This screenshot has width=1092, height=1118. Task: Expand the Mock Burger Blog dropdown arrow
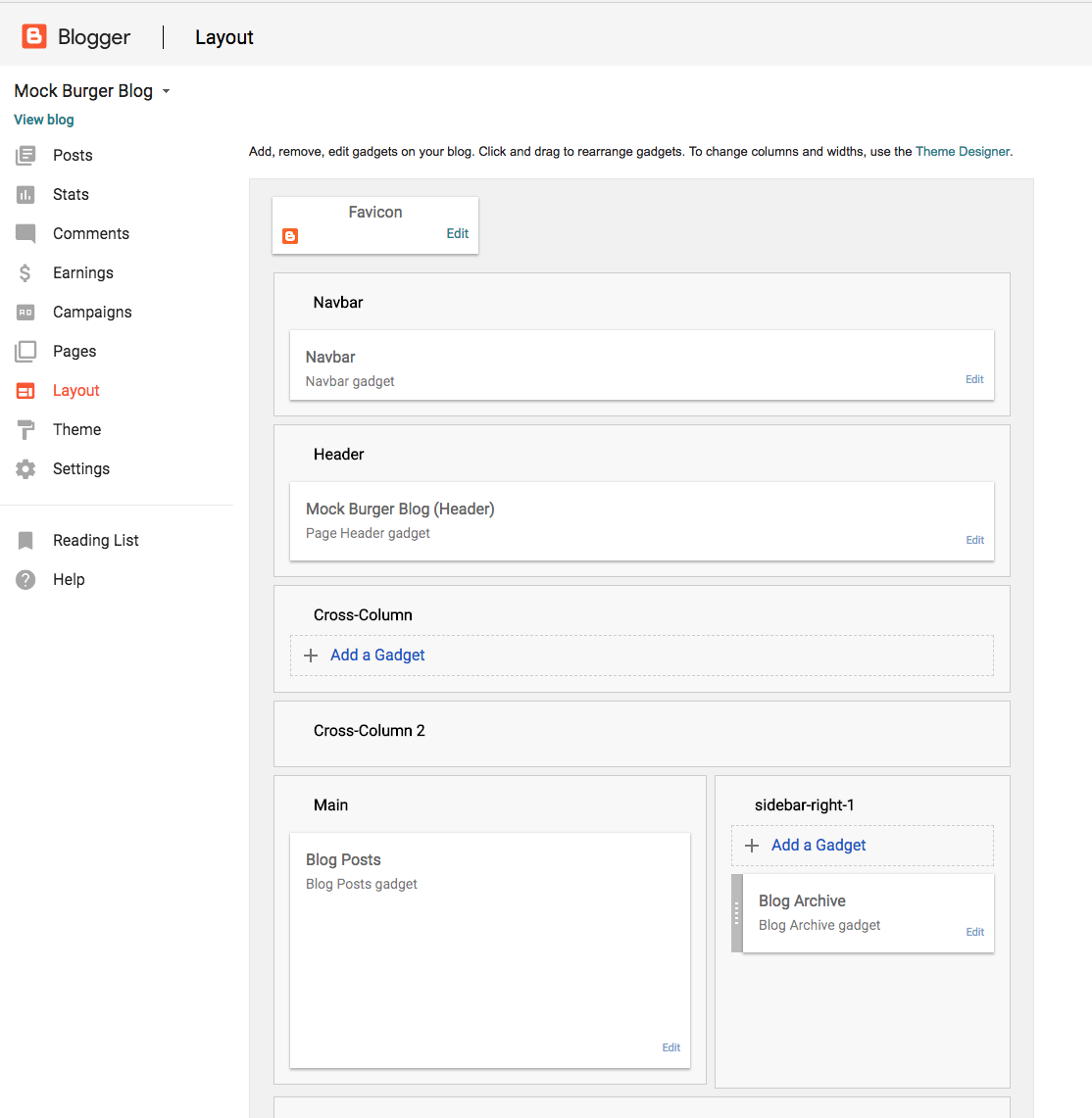tap(166, 91)
